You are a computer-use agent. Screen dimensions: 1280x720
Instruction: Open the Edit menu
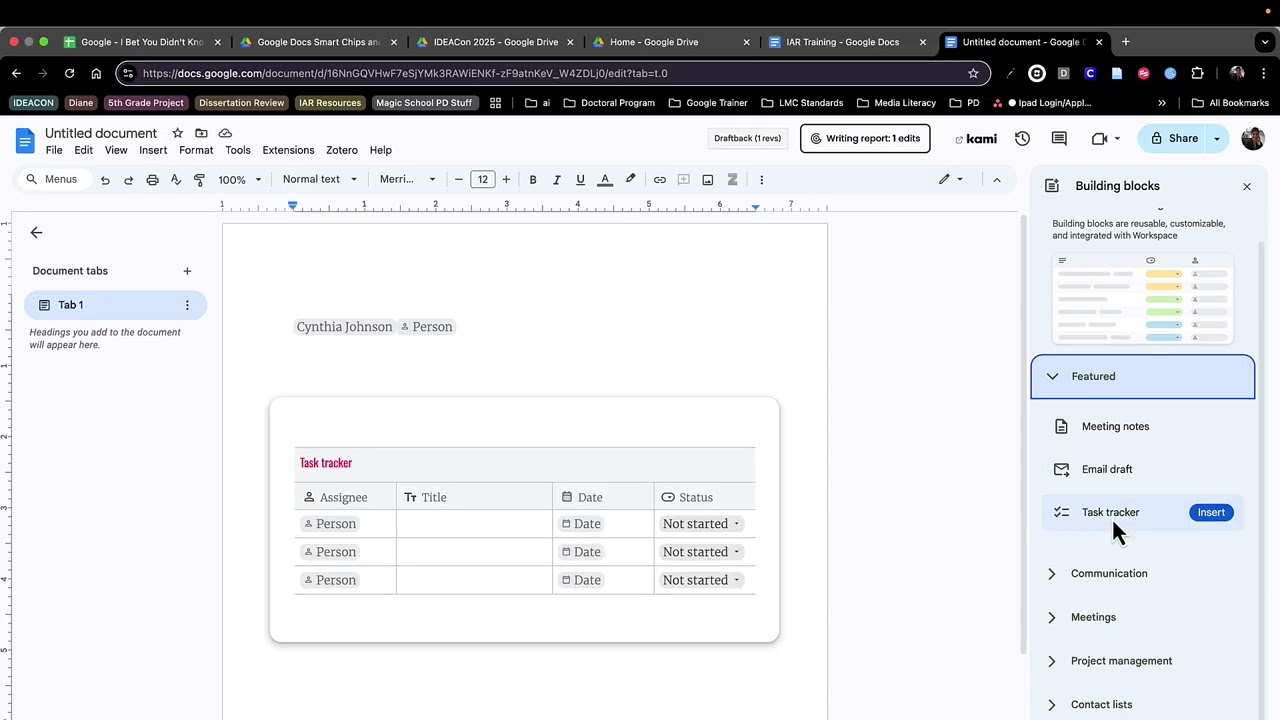(83, 150)
